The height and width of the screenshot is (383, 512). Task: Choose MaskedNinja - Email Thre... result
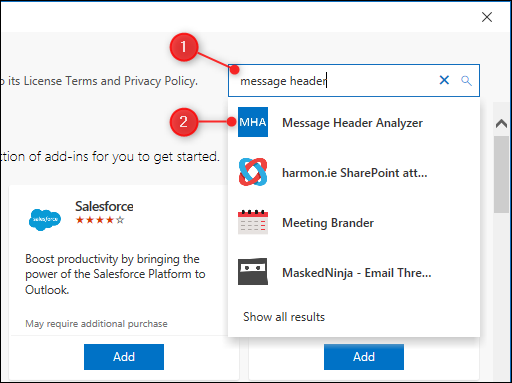[354, 272]
